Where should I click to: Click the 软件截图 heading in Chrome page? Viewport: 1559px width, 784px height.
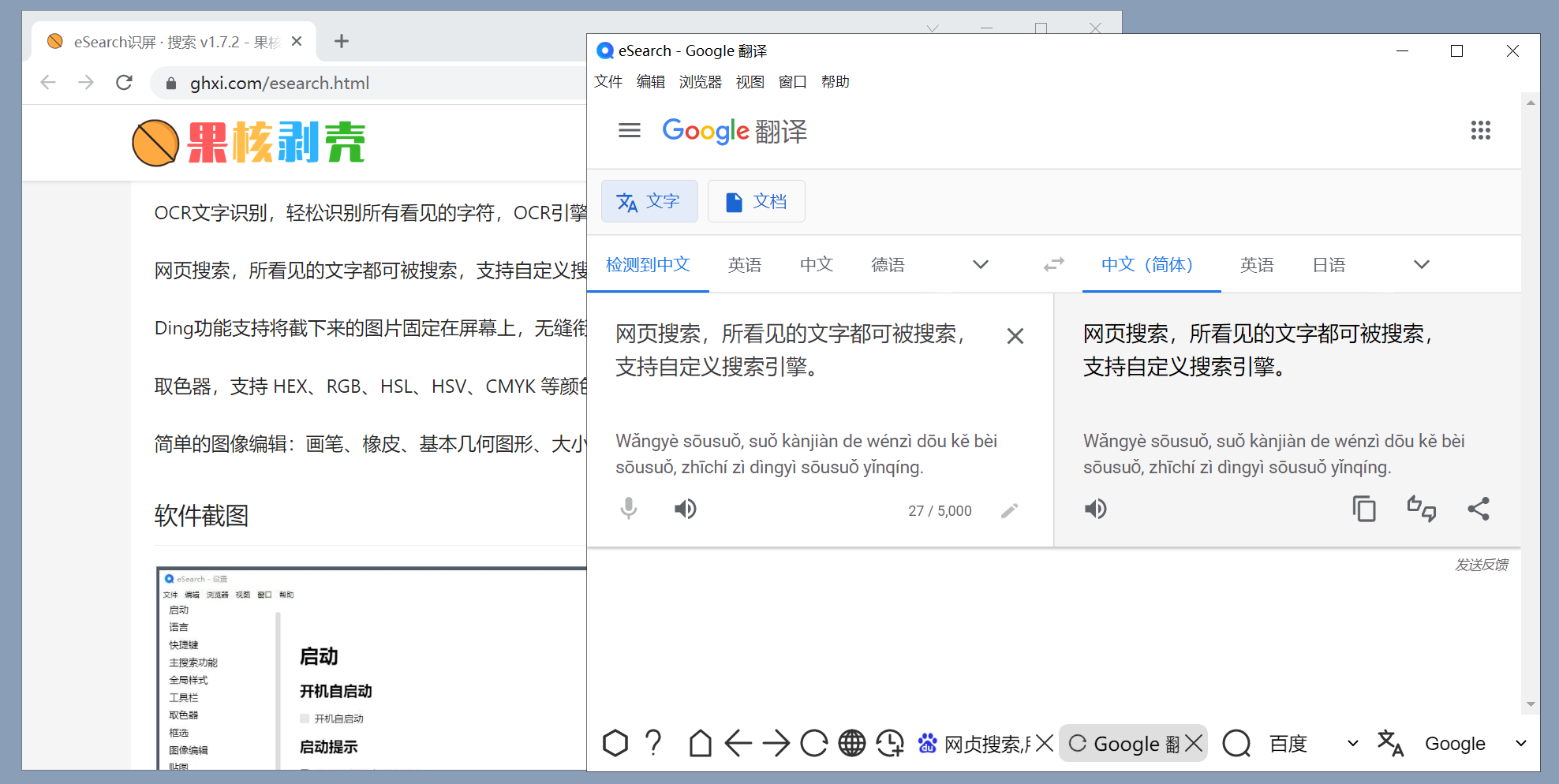(201, 515)
